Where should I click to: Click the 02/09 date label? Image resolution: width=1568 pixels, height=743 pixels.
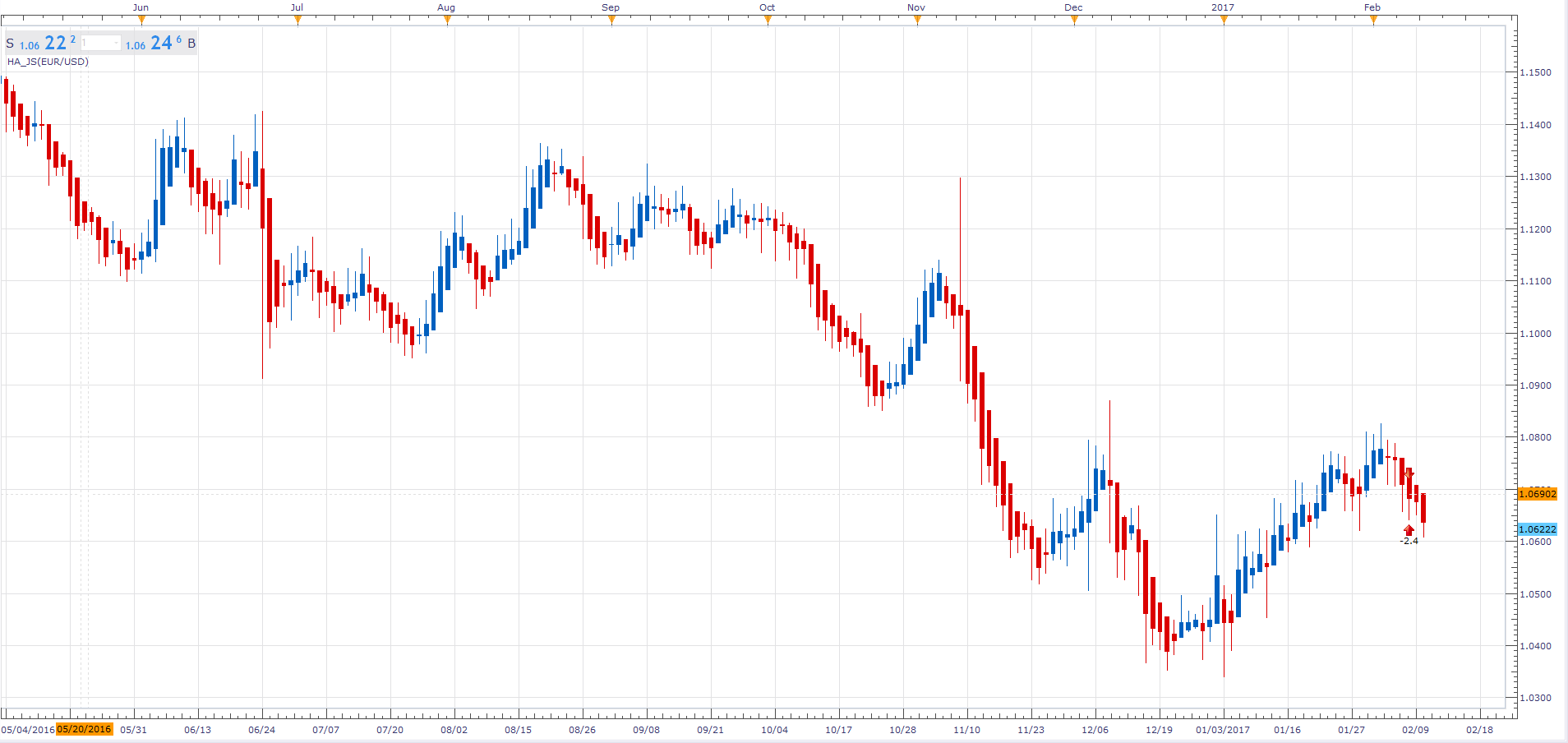tap(1416, 730)
